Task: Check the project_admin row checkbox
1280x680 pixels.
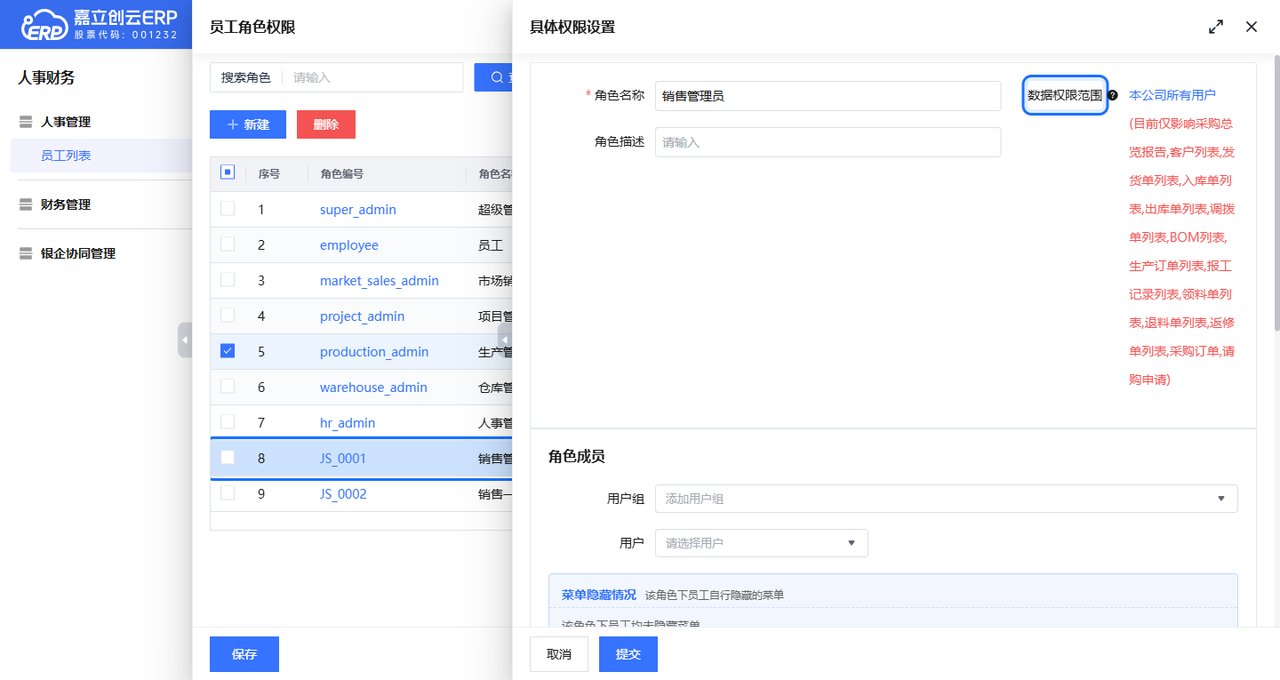Action: [227, 315]
